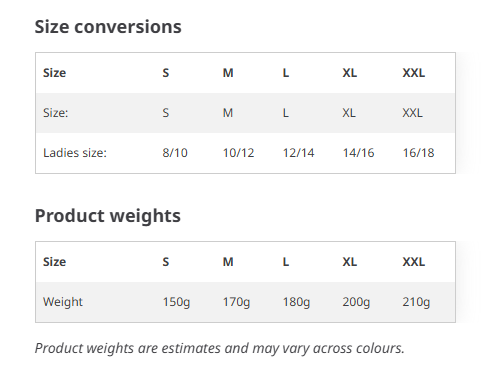Click the 210g weight value
Viewport: 491px width, 373px height.
(x=416, y=302)
